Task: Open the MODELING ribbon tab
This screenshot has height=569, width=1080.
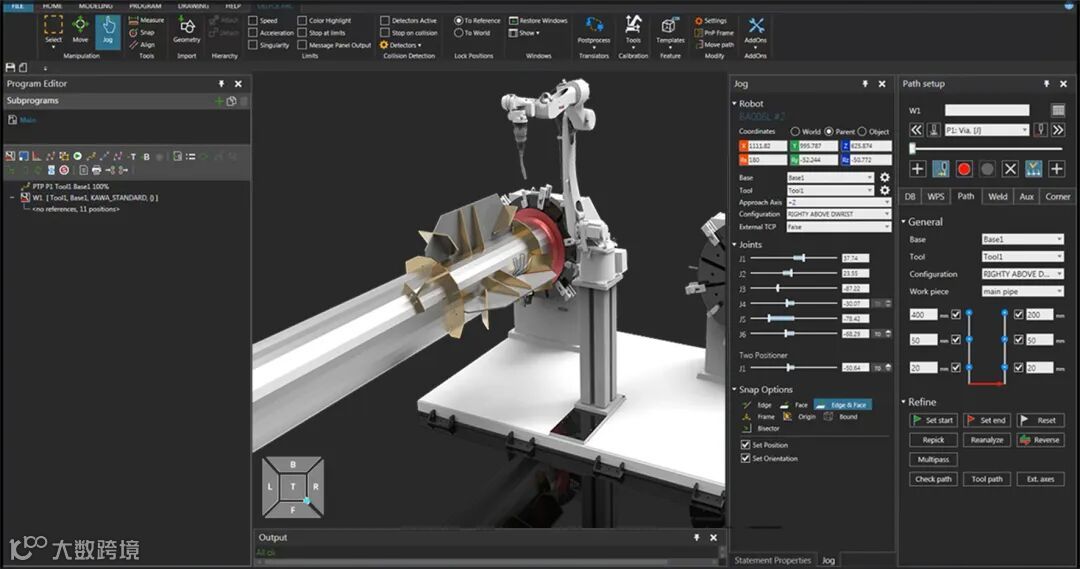Action: 96,5
